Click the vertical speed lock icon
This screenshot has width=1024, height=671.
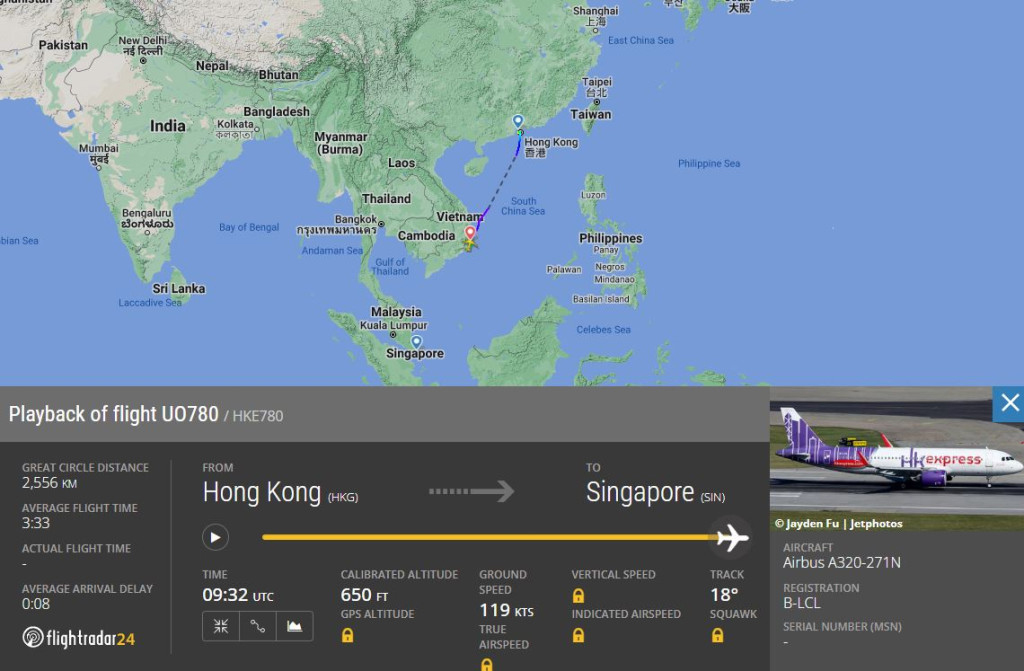click(578, 596)
